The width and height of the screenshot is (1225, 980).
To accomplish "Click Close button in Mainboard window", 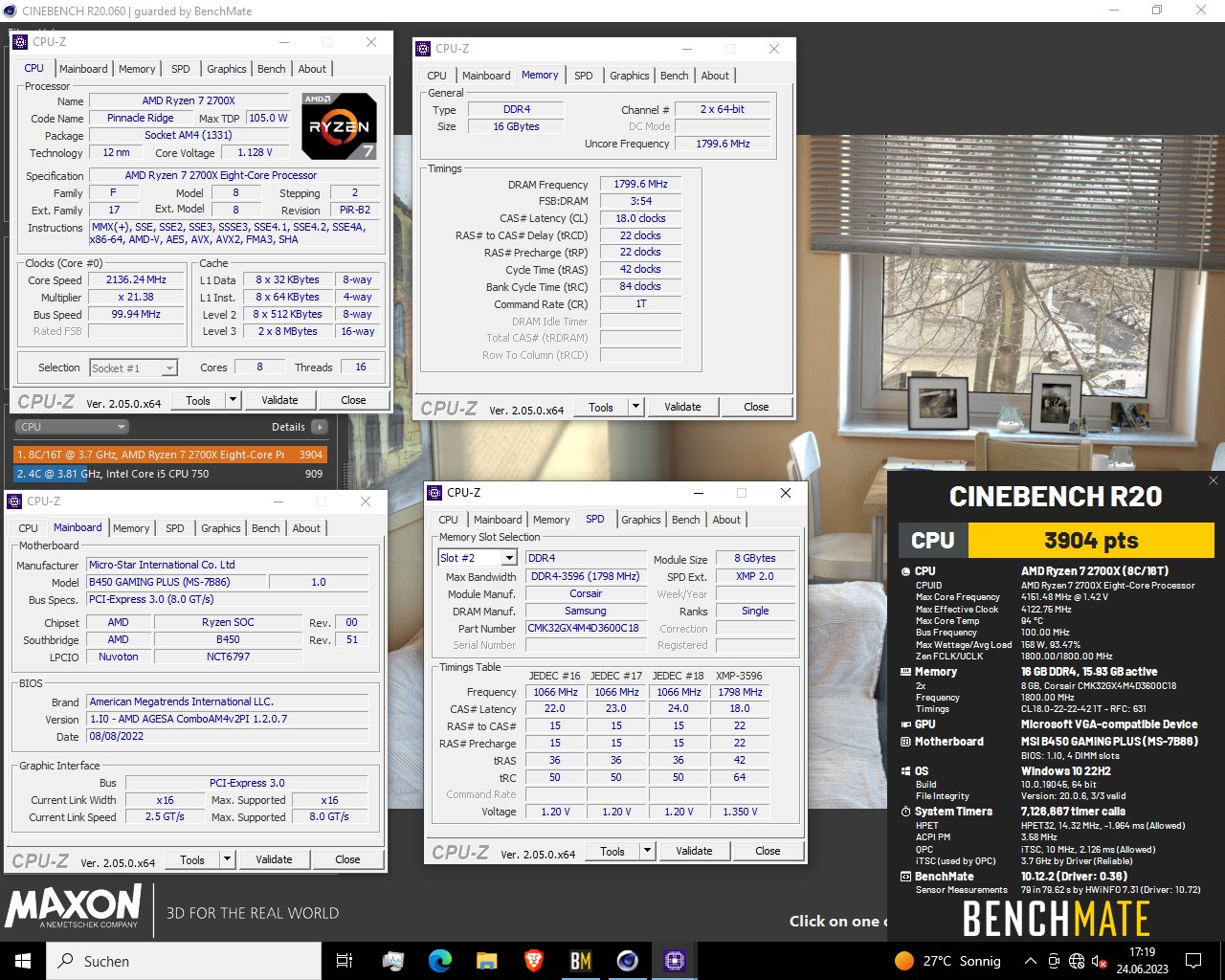I will (x=347, y=859).
